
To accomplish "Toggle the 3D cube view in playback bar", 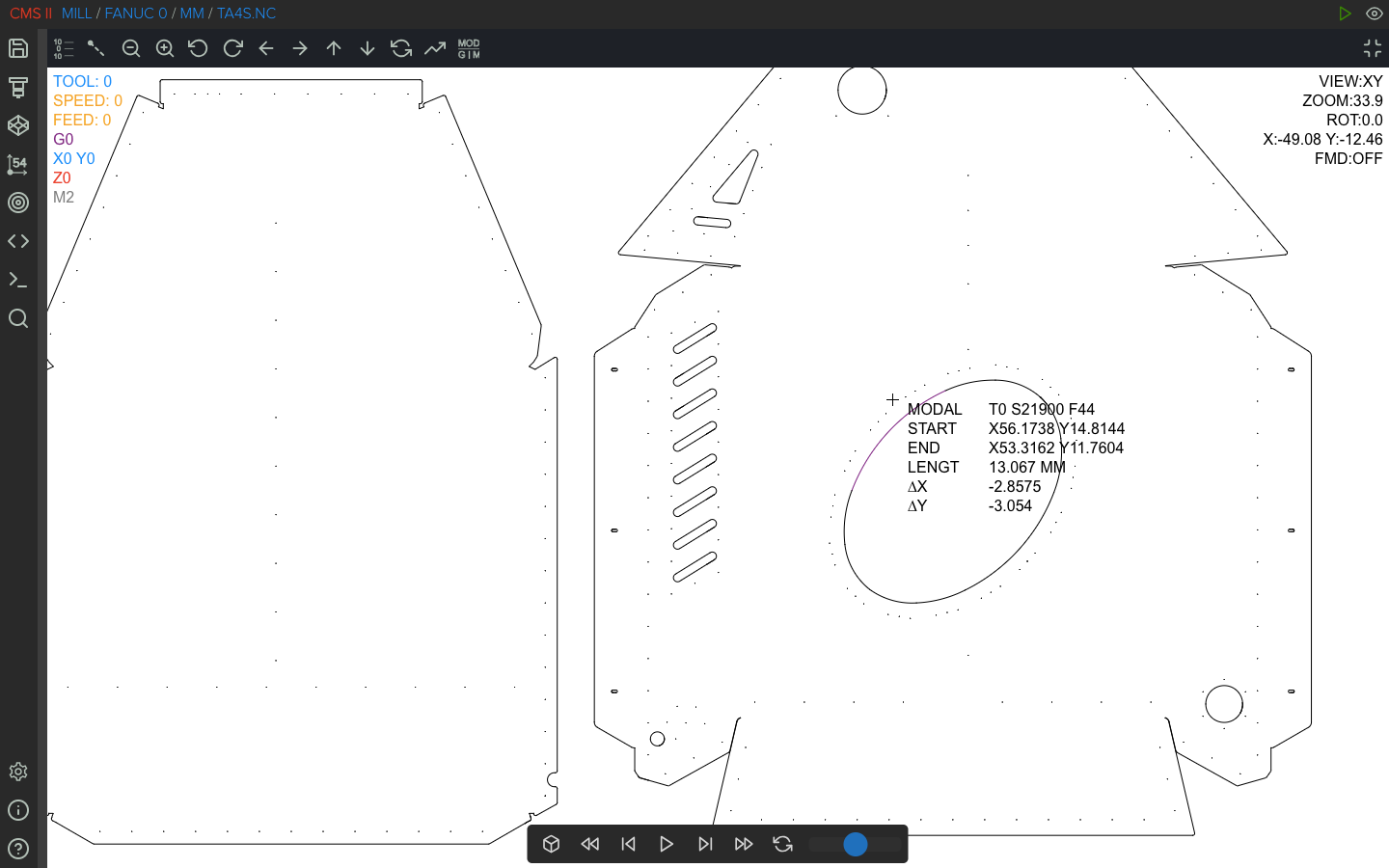I will tap(552, 844).
